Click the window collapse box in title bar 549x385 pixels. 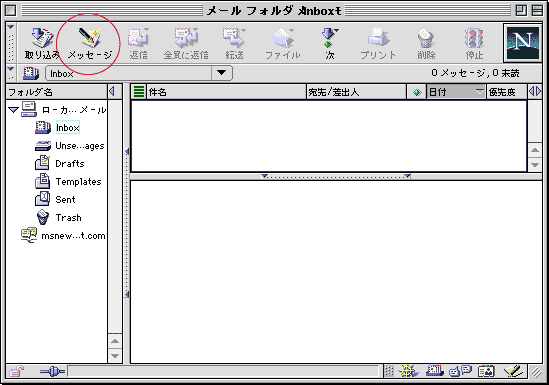click(x=537, y=10)
